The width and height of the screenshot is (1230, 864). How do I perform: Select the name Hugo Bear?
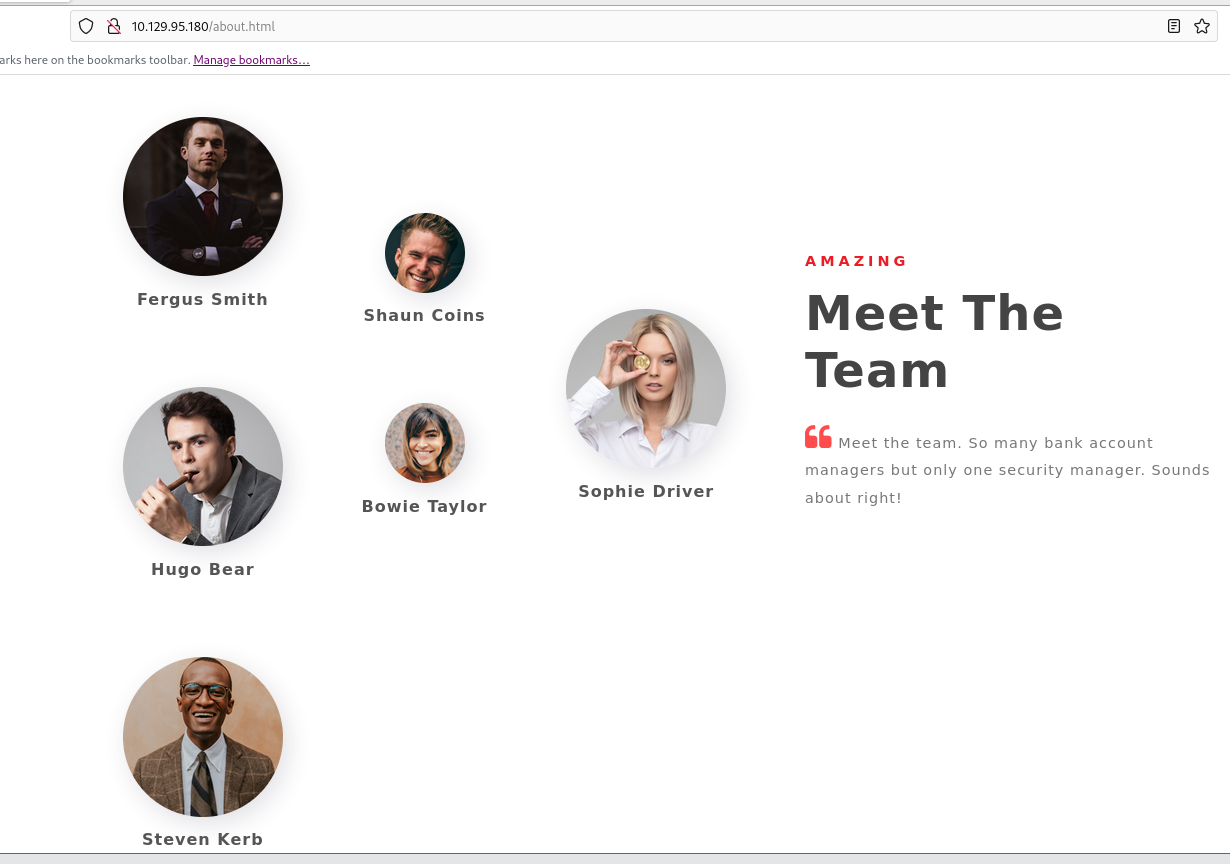[203, 569]
